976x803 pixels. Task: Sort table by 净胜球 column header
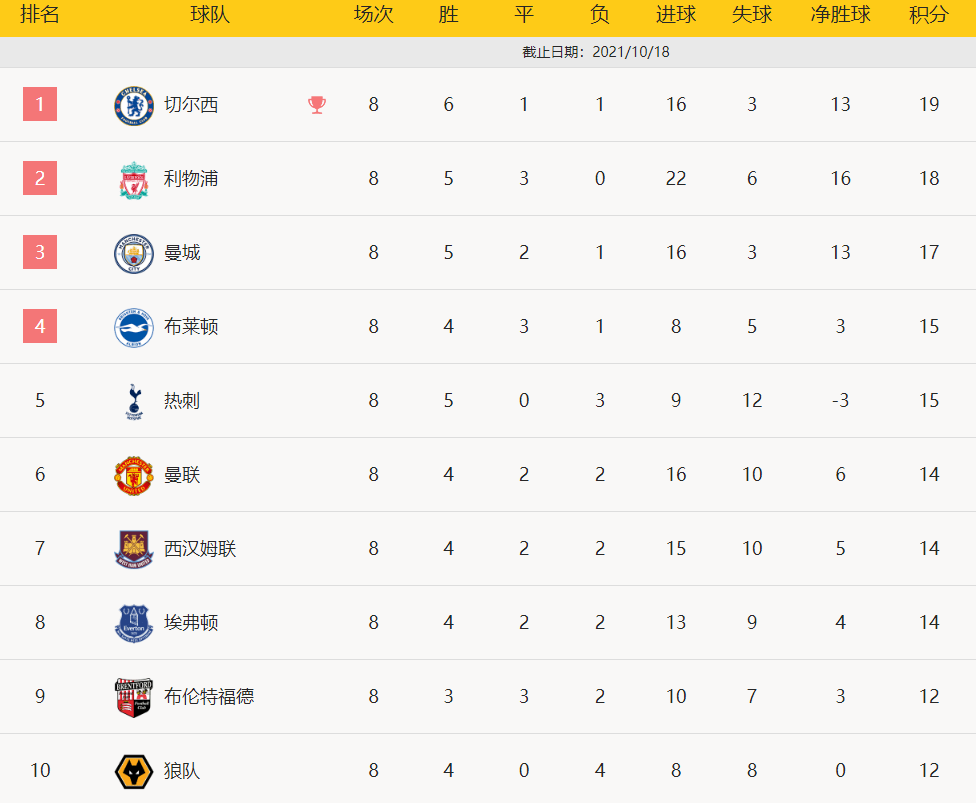840,14
